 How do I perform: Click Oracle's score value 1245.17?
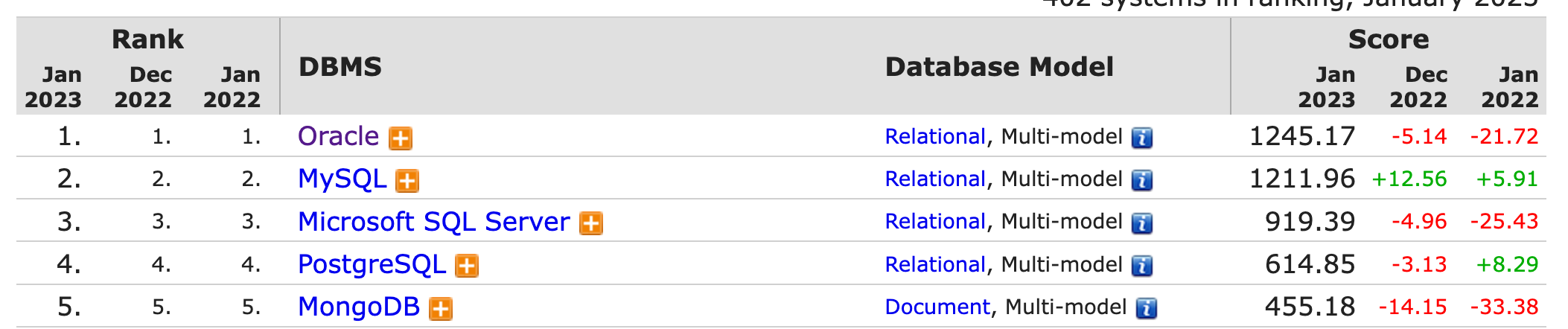point(1302,137)
